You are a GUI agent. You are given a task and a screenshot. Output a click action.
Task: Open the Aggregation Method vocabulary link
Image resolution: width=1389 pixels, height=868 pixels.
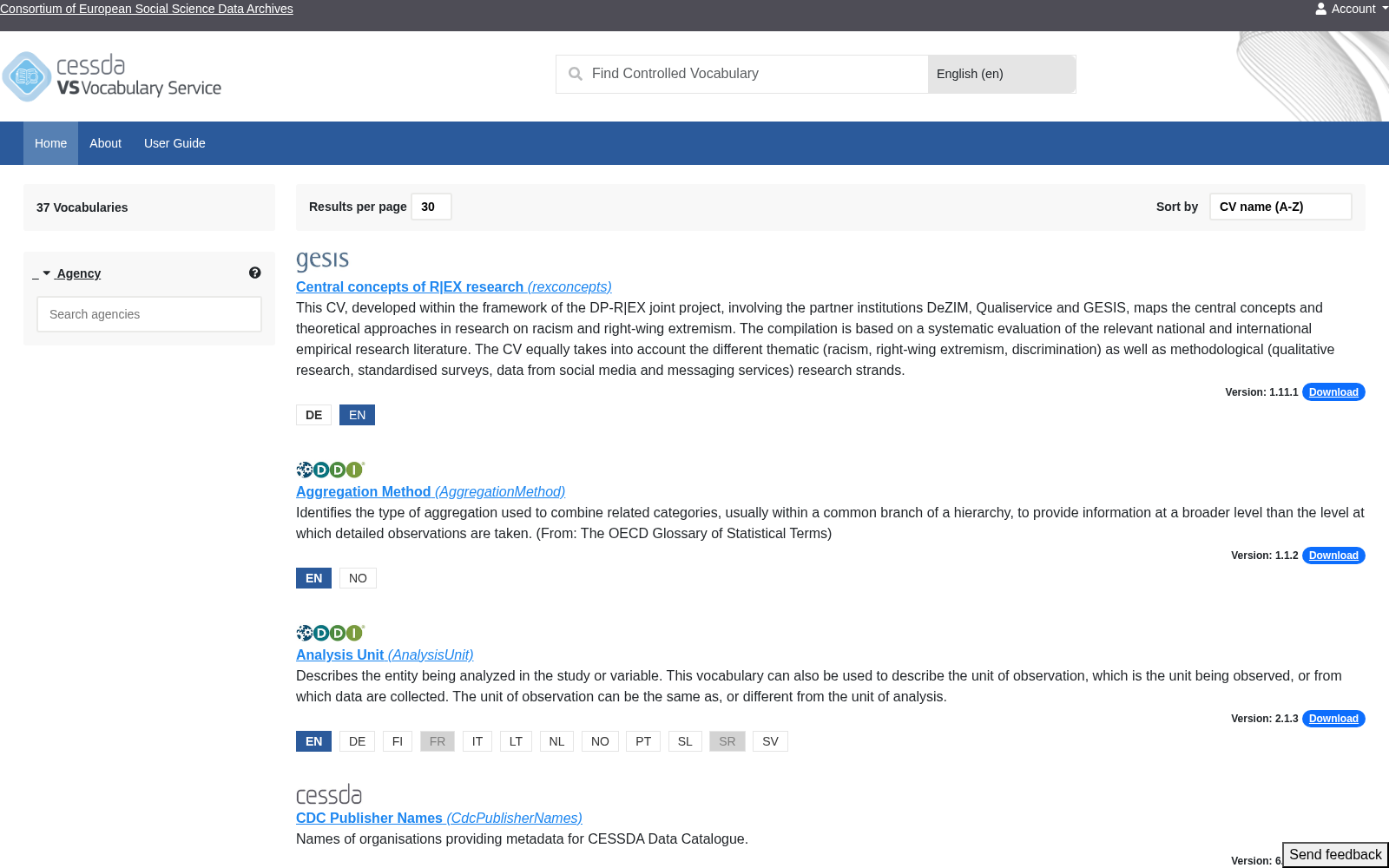431,491
